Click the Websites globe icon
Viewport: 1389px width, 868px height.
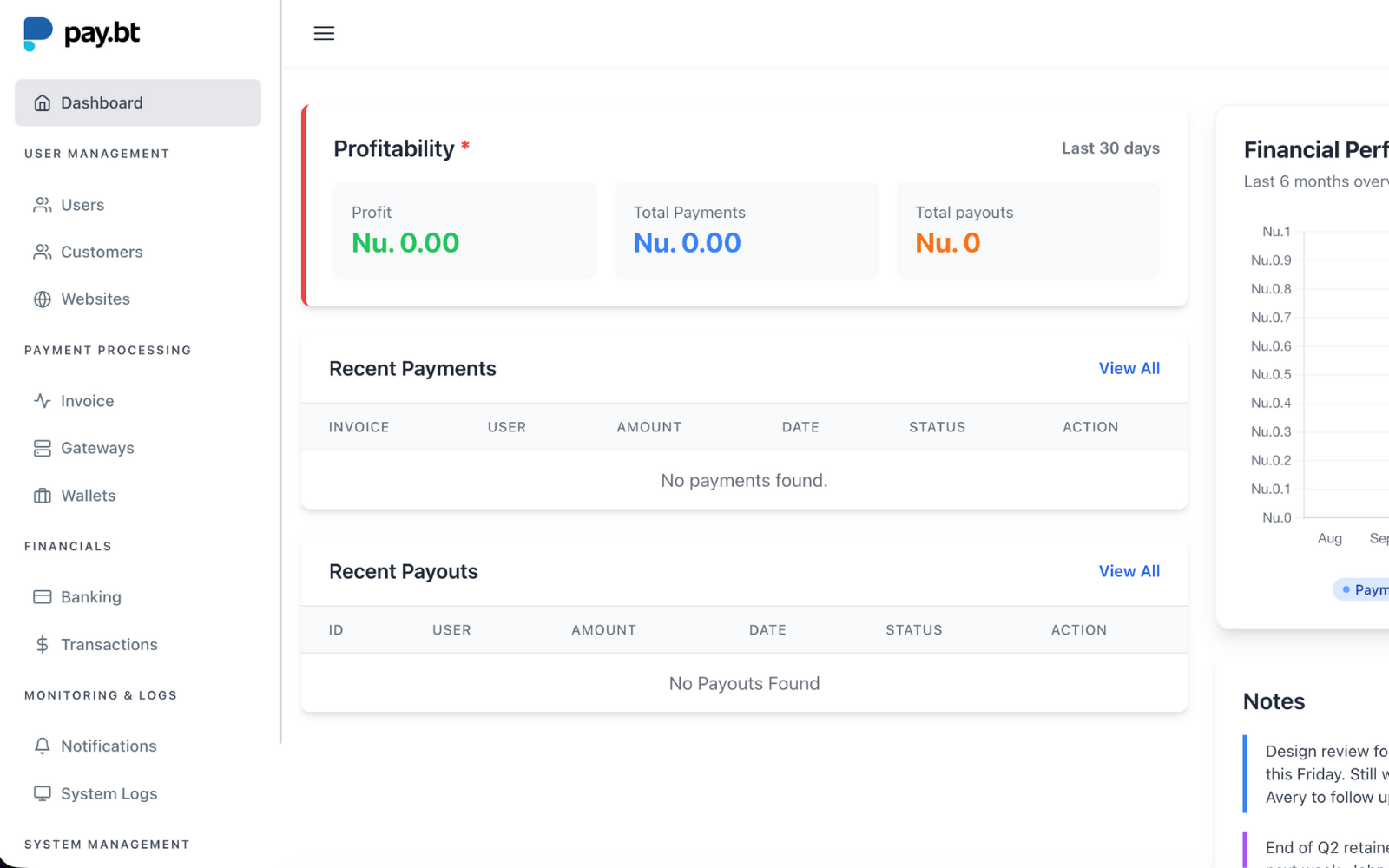tap(43, 299)
